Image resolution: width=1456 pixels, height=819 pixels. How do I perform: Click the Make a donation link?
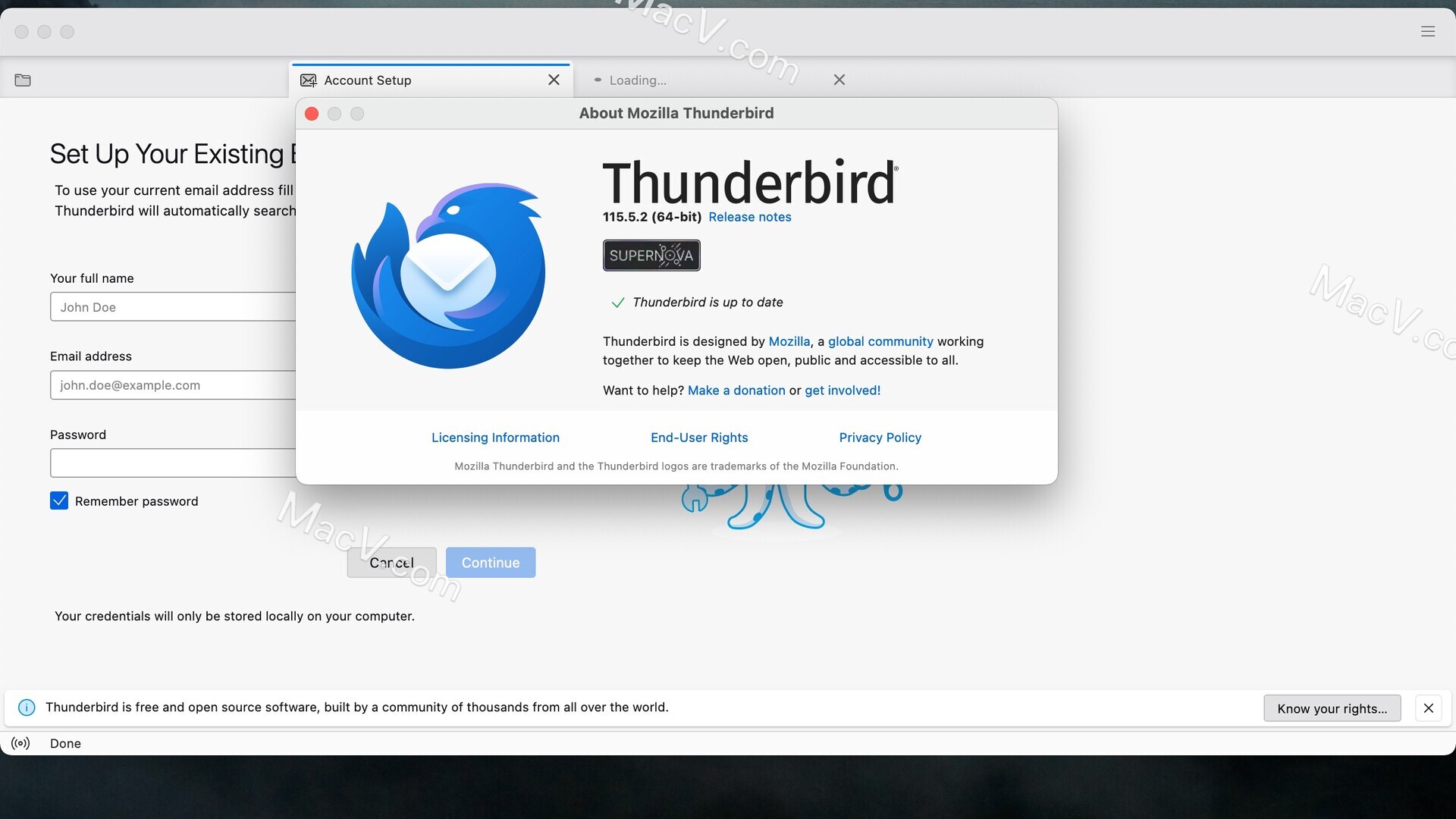[736, 390]
